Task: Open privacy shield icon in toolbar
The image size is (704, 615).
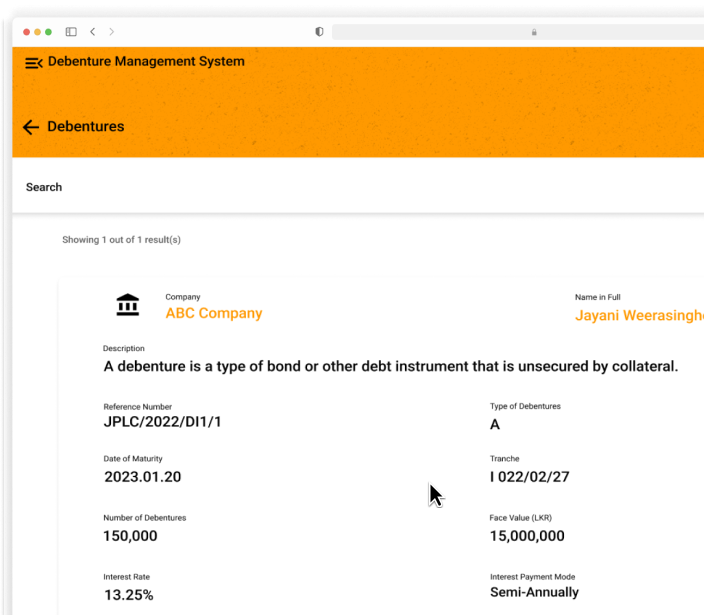Action: [319, 32]
